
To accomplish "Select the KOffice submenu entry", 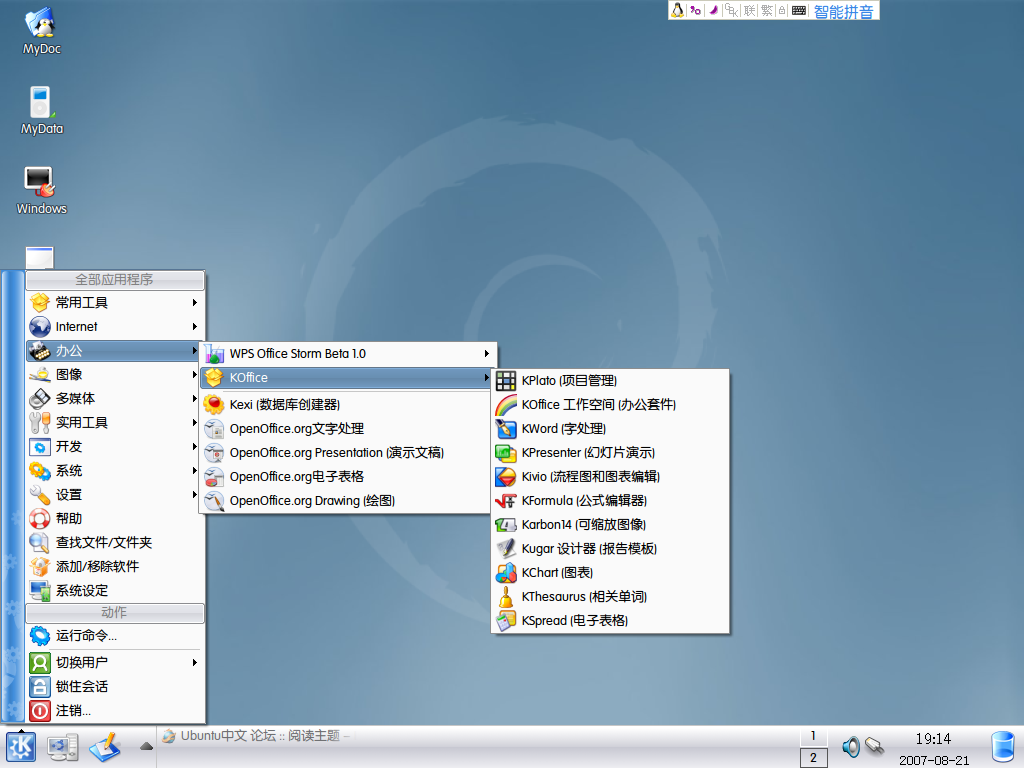I will pos(347,377).
